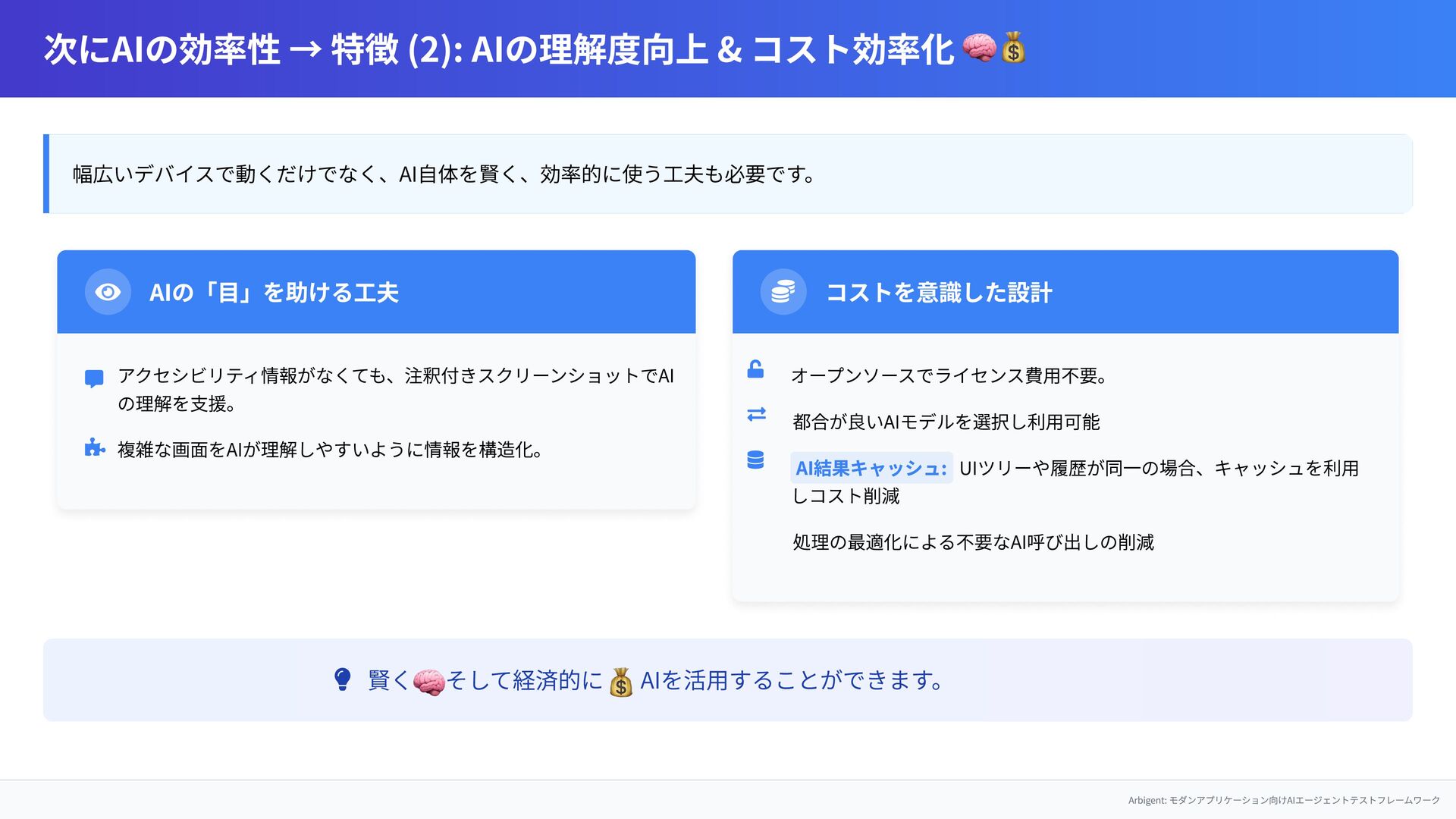Screen dimensions: 1456x819
Task: Click the slide title text at top
Action: (x=498, y=49)
